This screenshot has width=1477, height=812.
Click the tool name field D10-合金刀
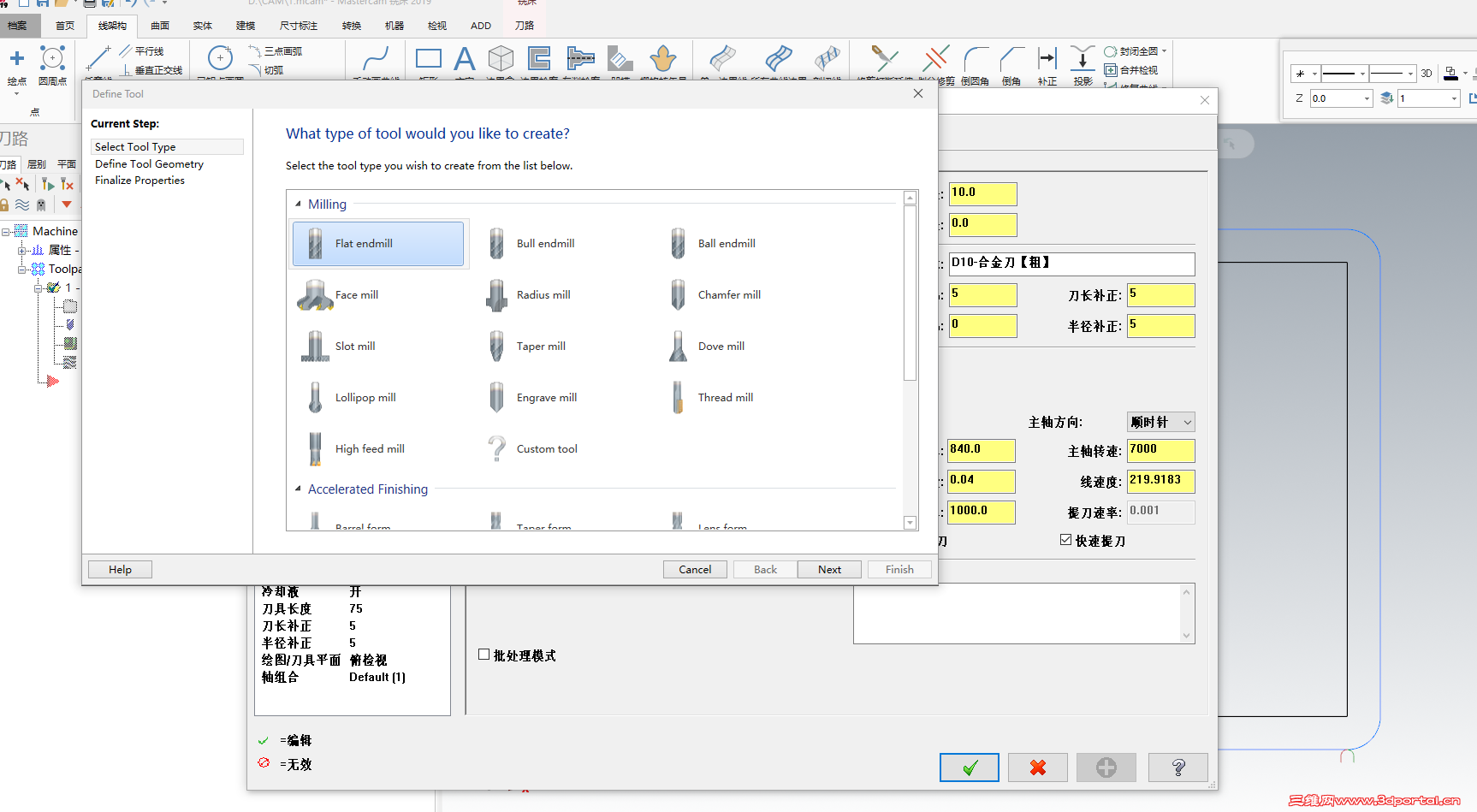[x=1071, y=264]
